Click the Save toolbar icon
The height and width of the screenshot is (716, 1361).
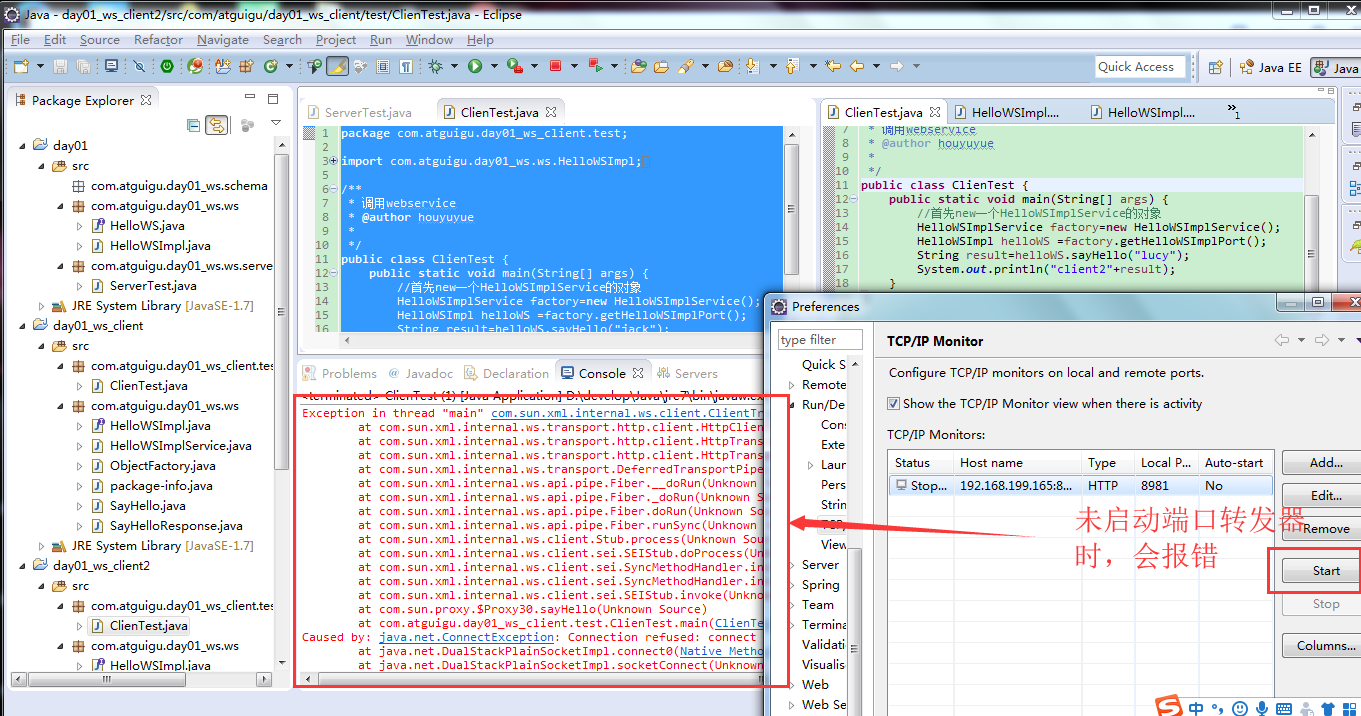pos(60,66)
